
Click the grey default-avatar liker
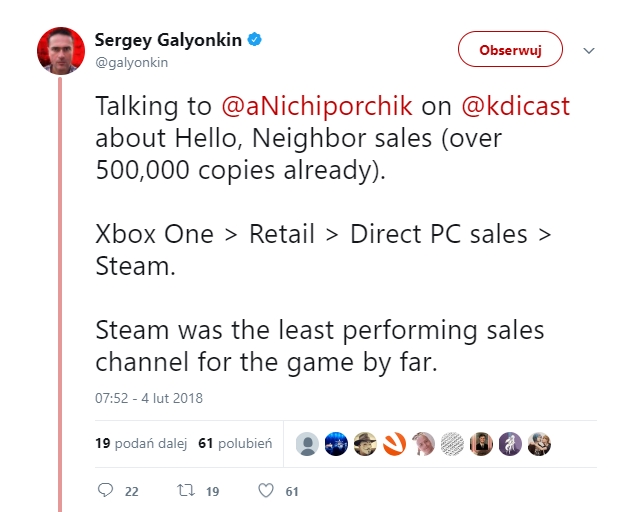[x=308, y=444]
